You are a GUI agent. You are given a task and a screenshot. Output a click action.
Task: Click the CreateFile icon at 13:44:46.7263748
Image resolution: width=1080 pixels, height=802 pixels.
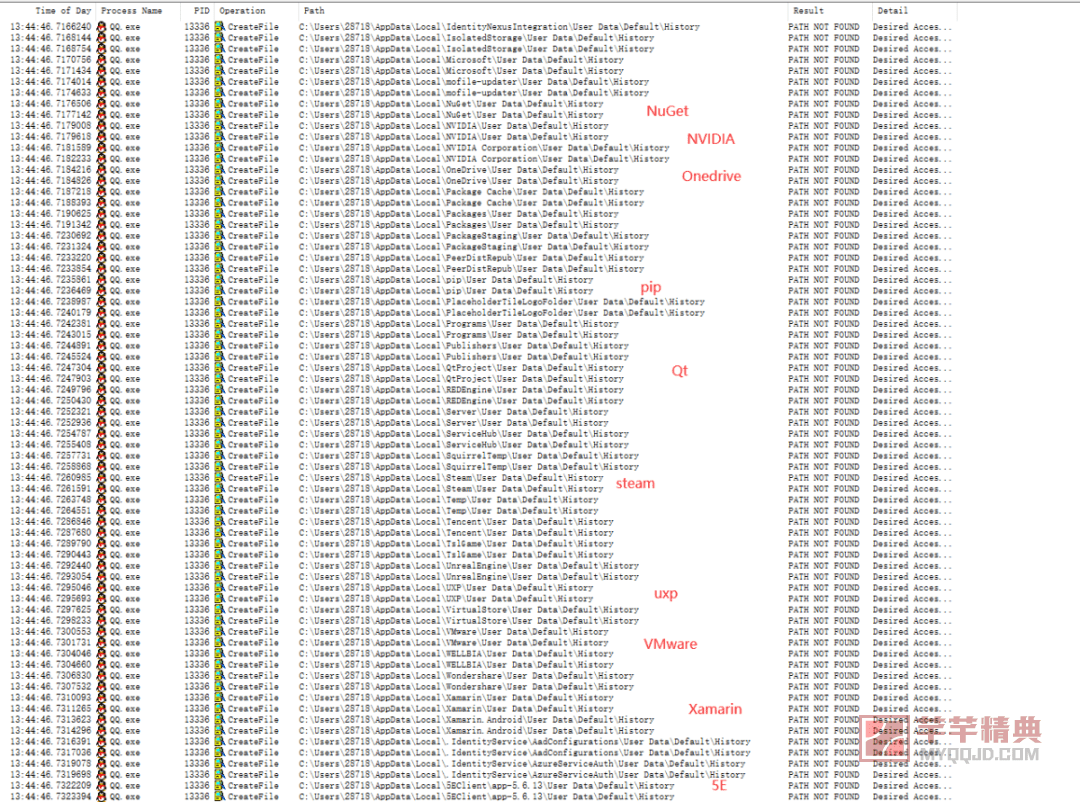(x=220, y=500)
